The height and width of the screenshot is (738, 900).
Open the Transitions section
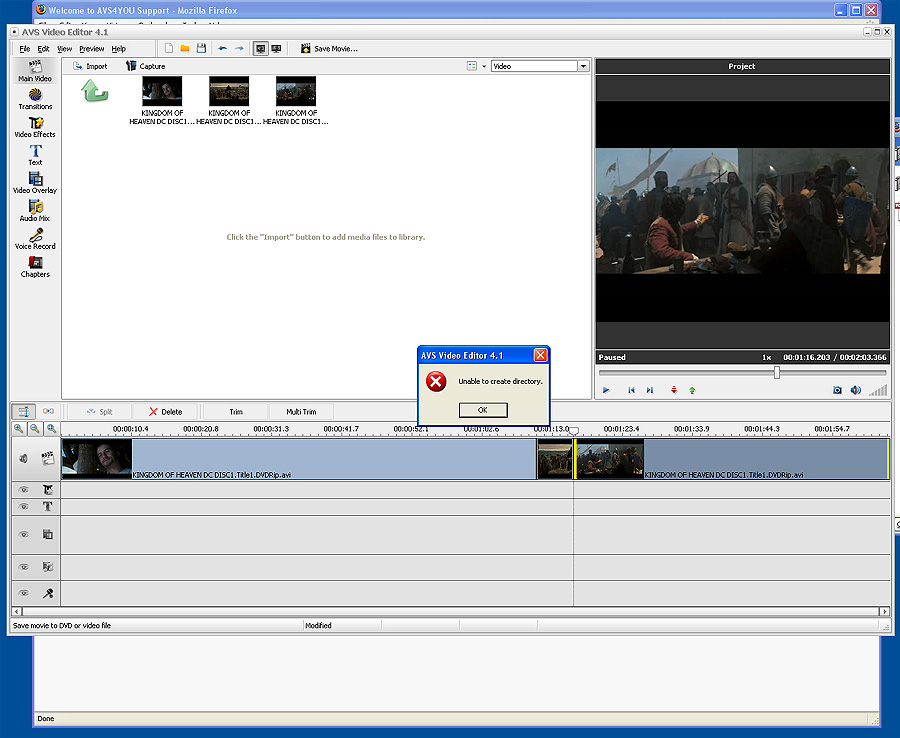35,99
